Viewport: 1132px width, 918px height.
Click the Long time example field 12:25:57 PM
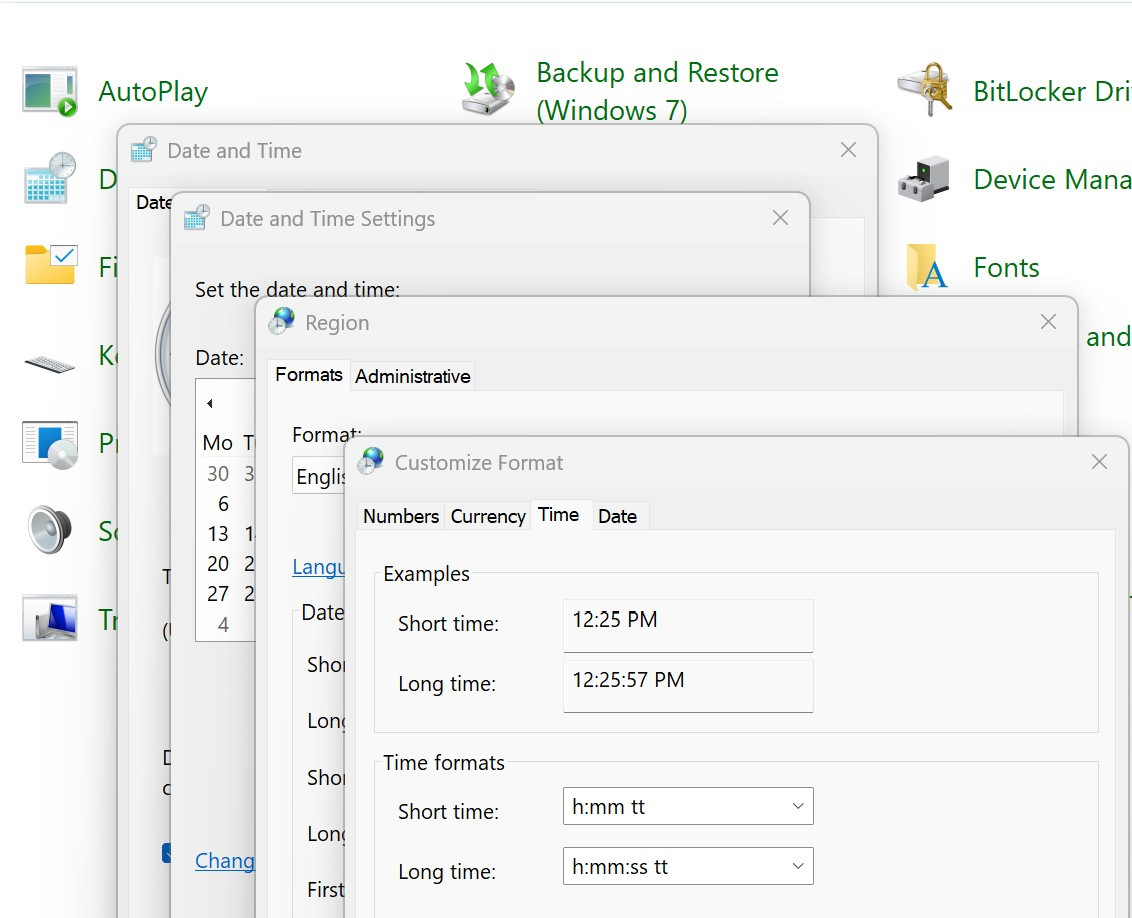click(688, 686)
